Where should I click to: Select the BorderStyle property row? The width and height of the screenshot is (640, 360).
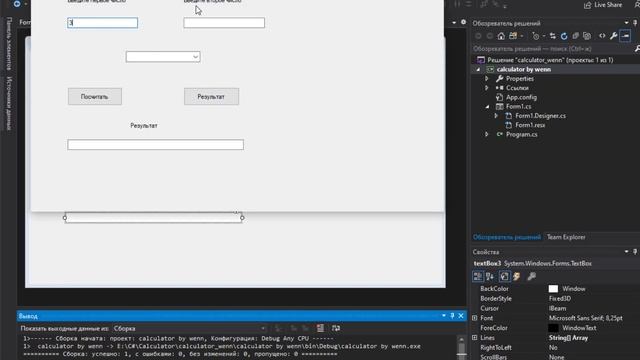(556, 298)
